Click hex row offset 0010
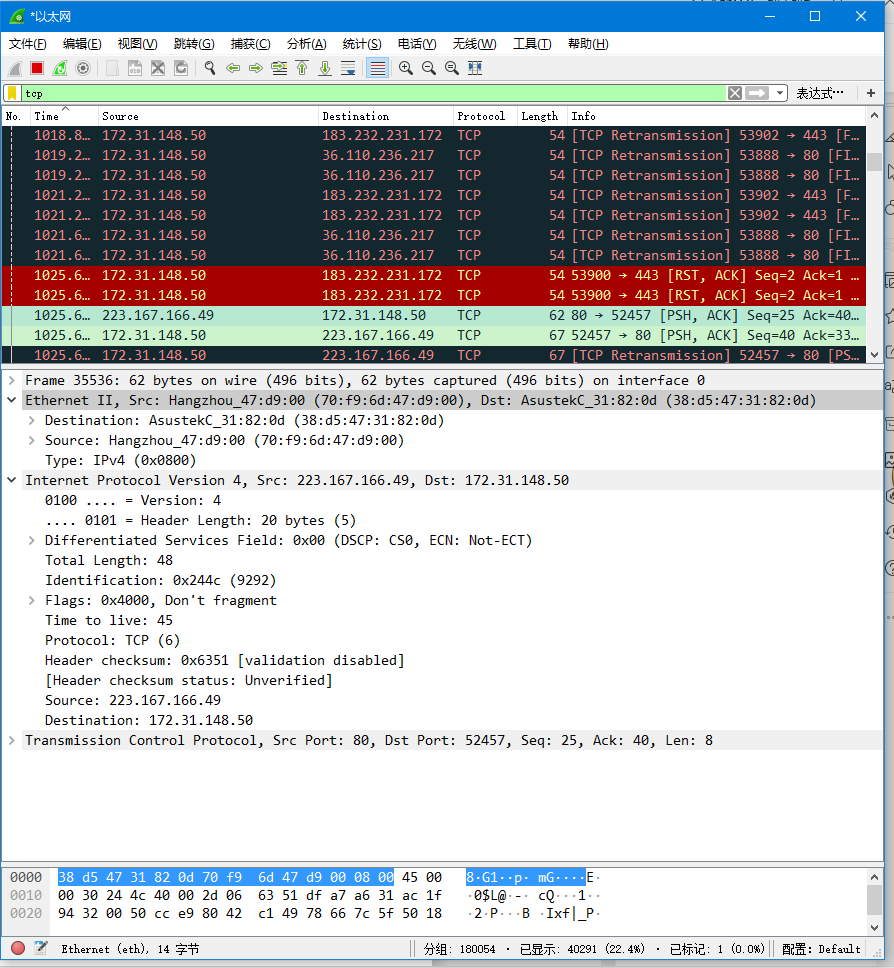 [x=26, y=895]
